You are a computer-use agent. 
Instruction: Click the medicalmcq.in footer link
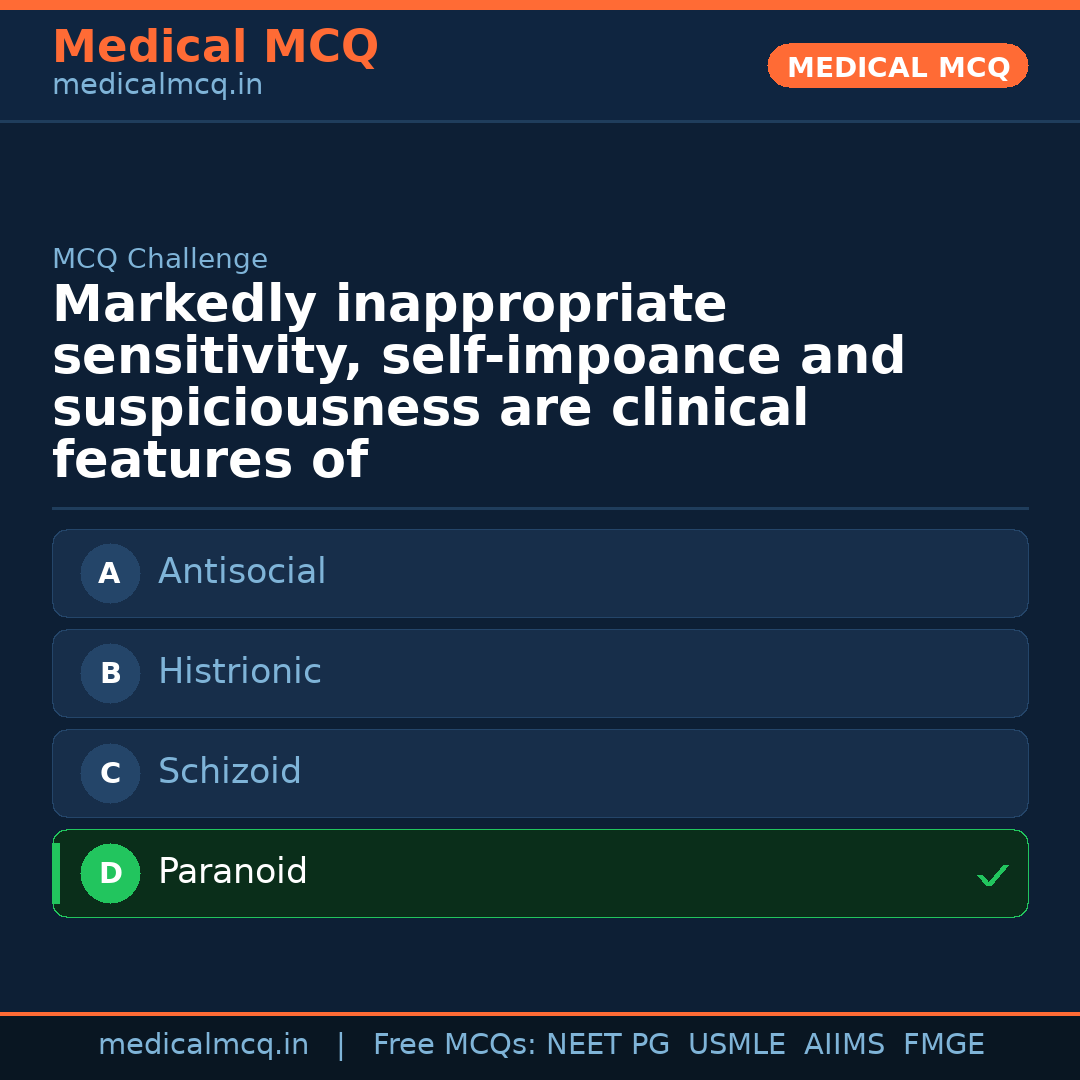pyautogui.click(x=203, y=1044)
